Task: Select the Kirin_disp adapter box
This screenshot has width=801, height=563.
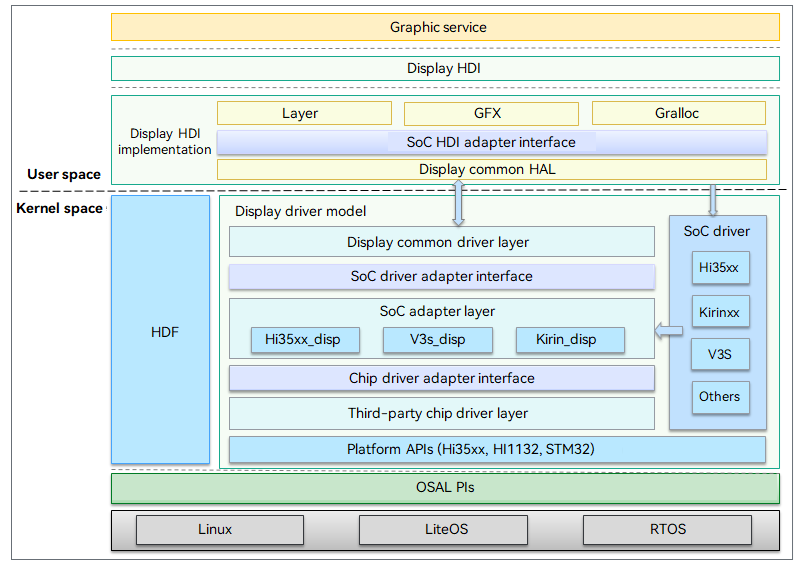Action: pos(570,340)
